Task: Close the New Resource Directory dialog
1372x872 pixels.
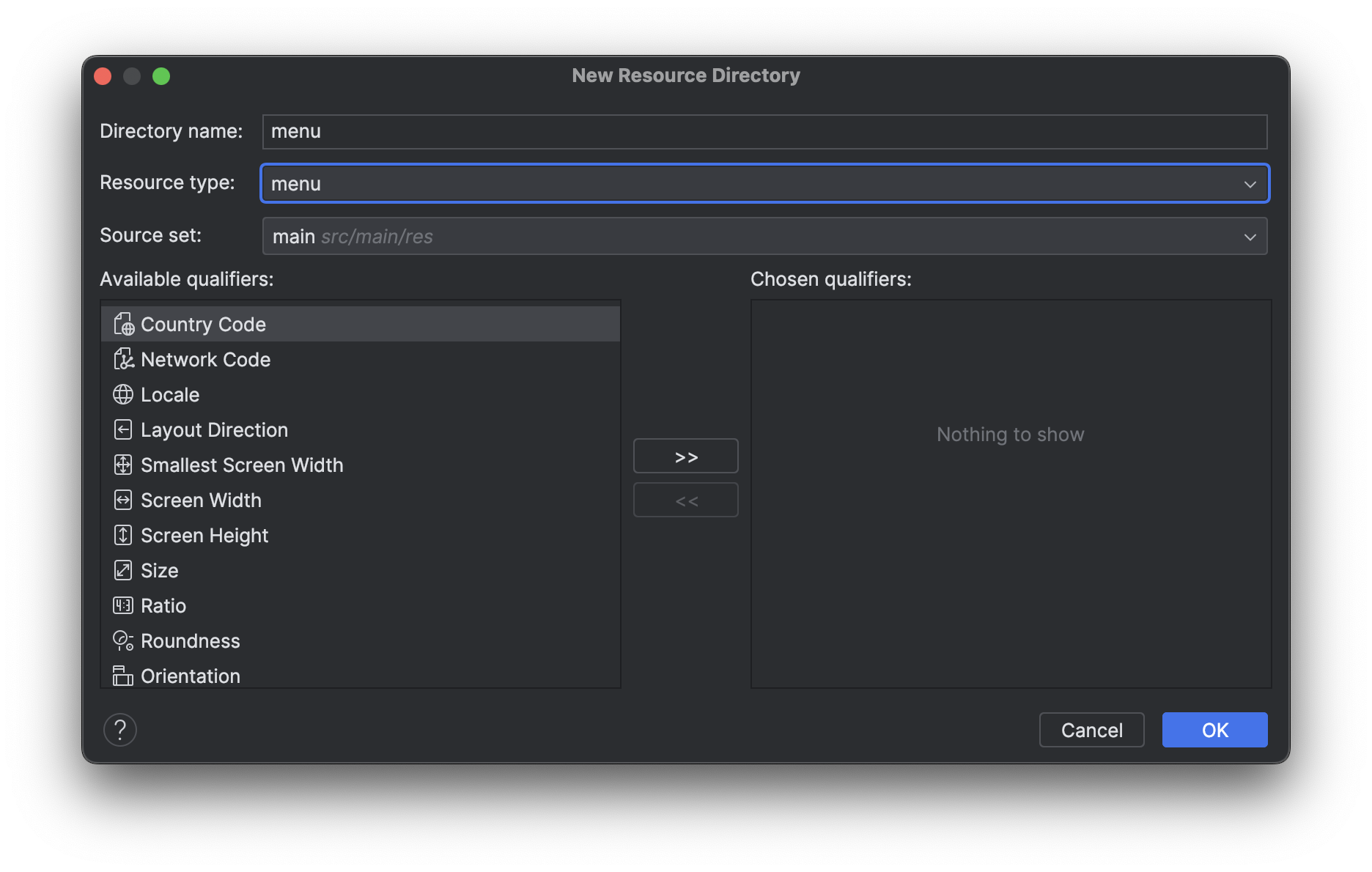Action: (103, 76)
